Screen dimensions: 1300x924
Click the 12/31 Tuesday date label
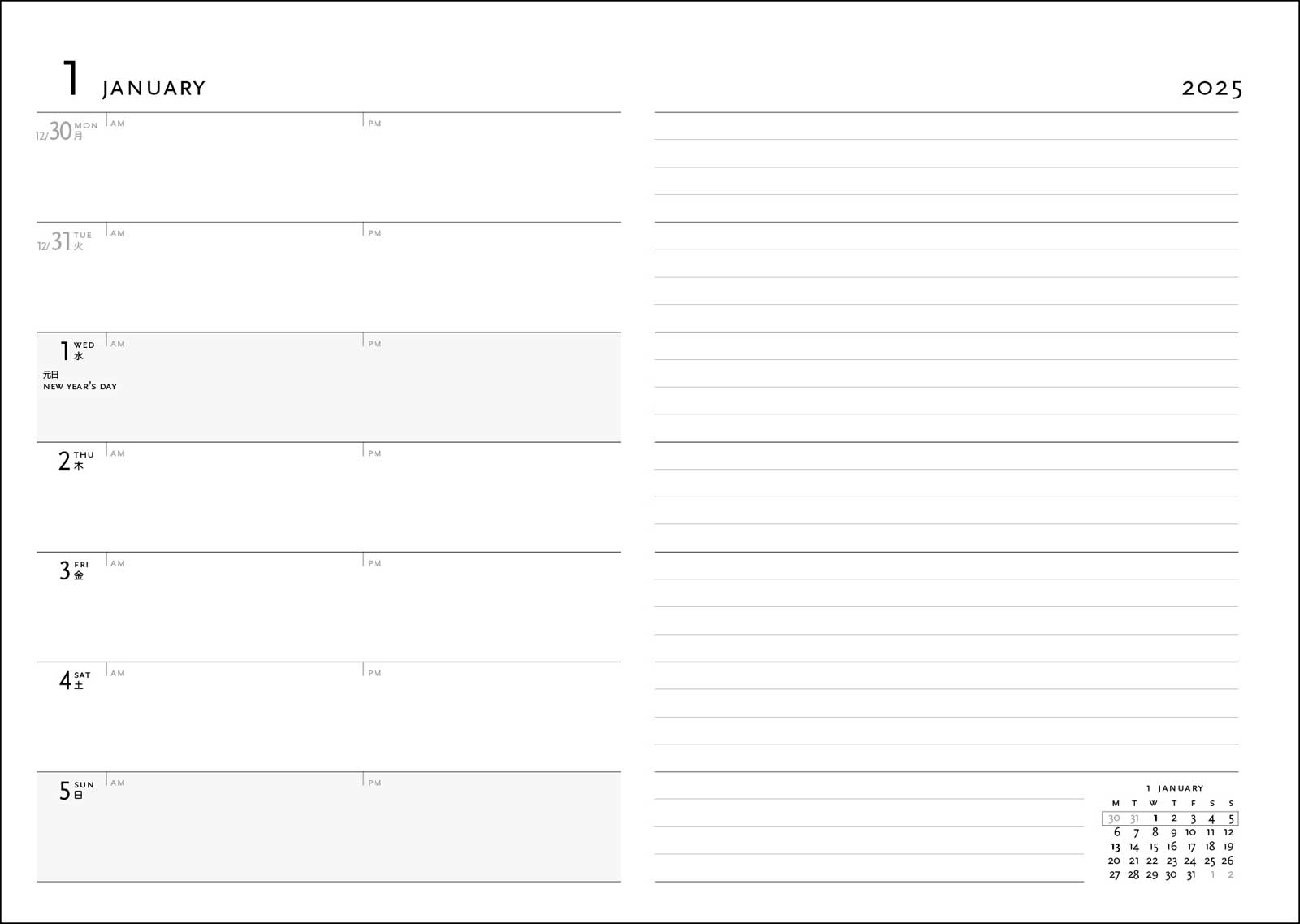tap(64, 241)
